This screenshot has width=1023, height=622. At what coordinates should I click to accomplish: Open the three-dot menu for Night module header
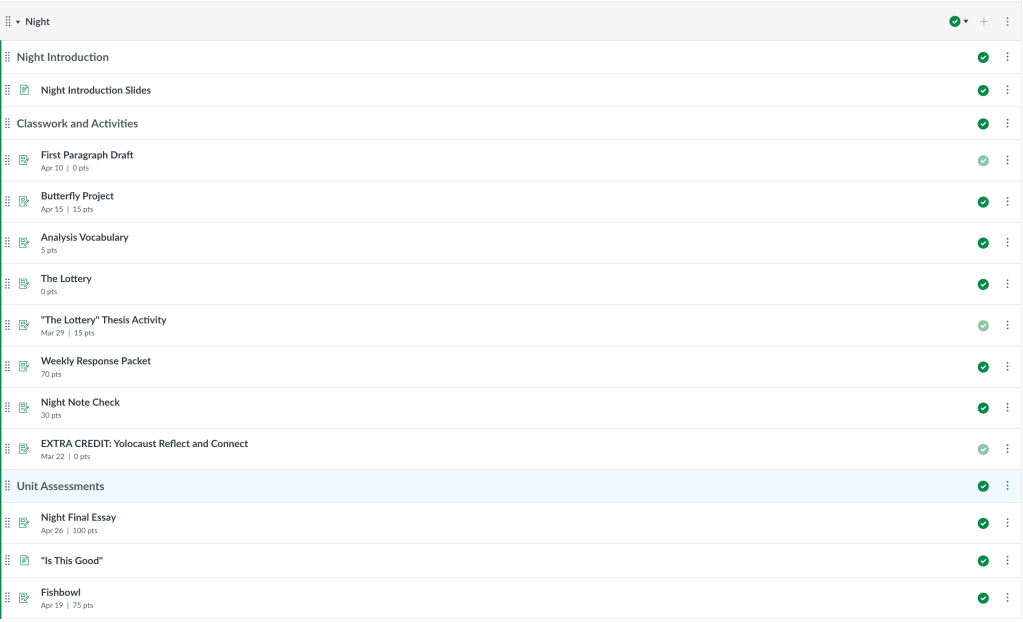point(1007,21)
